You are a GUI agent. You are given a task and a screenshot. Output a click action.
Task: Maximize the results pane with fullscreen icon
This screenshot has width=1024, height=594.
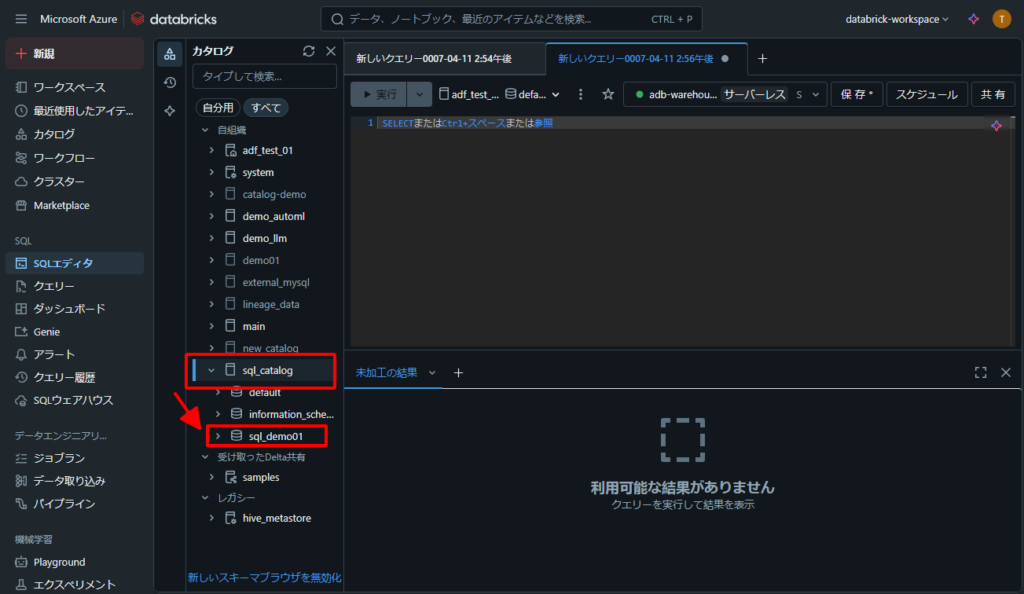(980, 372)
